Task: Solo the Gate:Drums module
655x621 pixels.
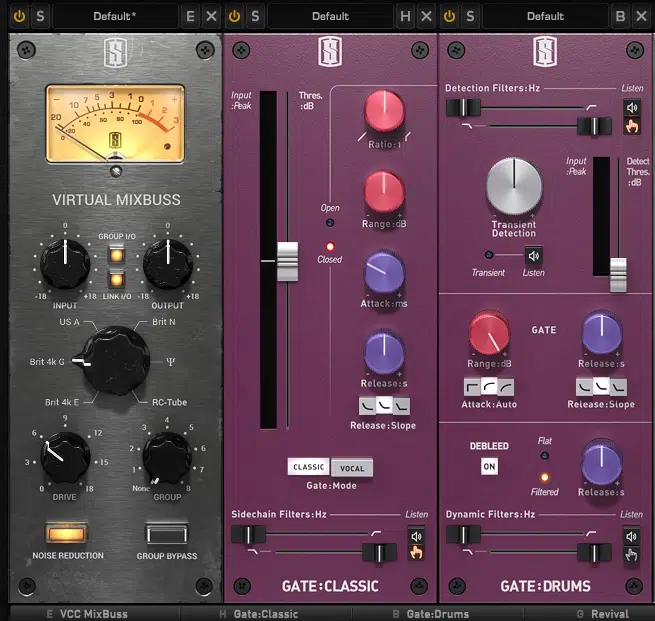Action: pyautogui.click(x=470, y=16)
